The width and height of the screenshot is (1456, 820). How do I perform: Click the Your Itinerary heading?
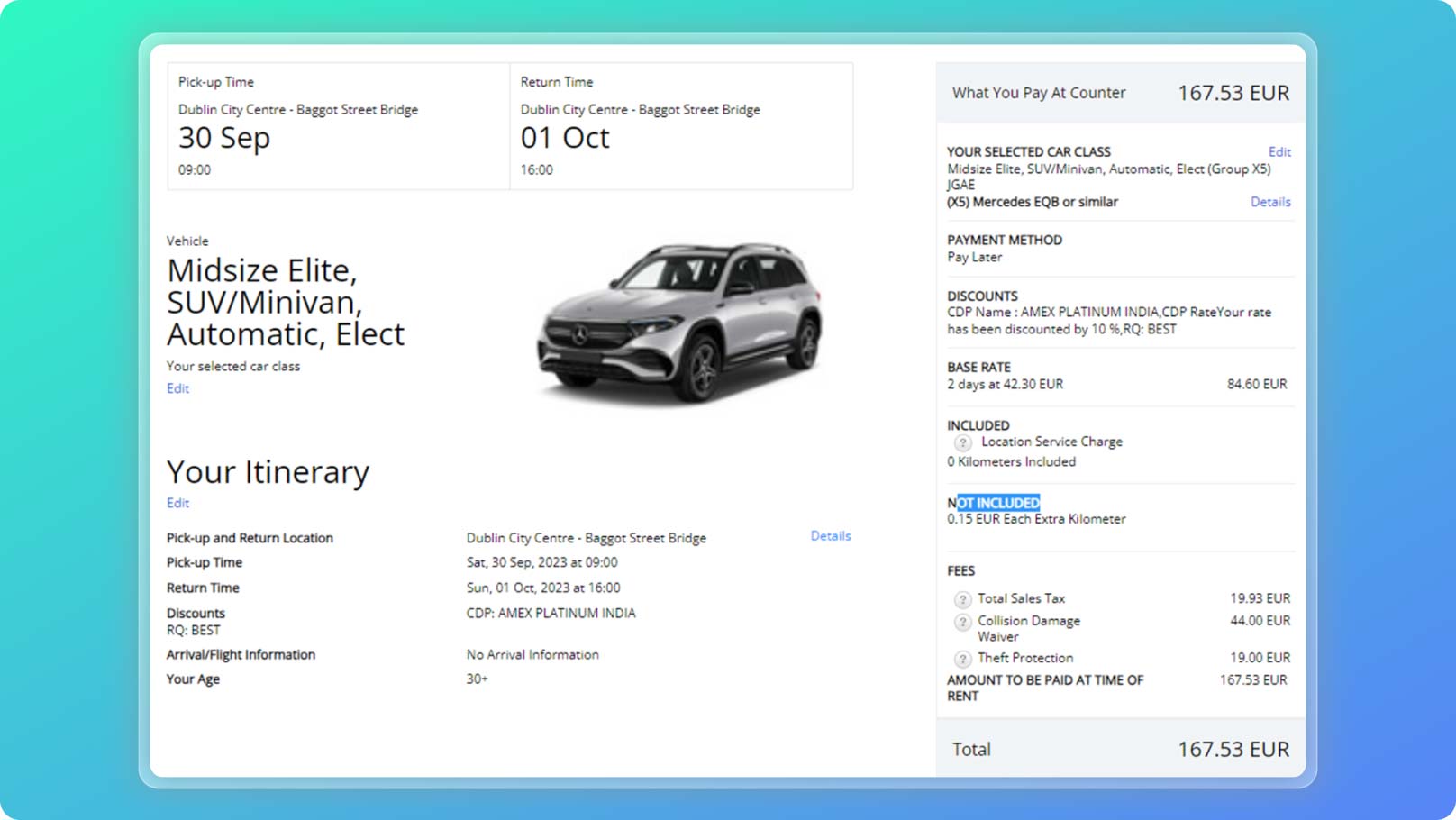pyautogui.click(x=268, y=472)
